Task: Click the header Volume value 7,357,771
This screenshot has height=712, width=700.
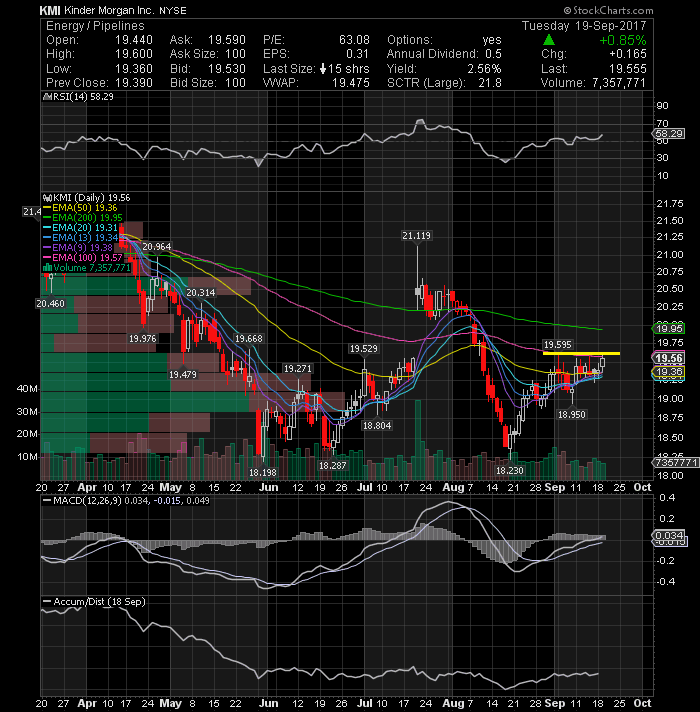Action: (x=618, y=83)
